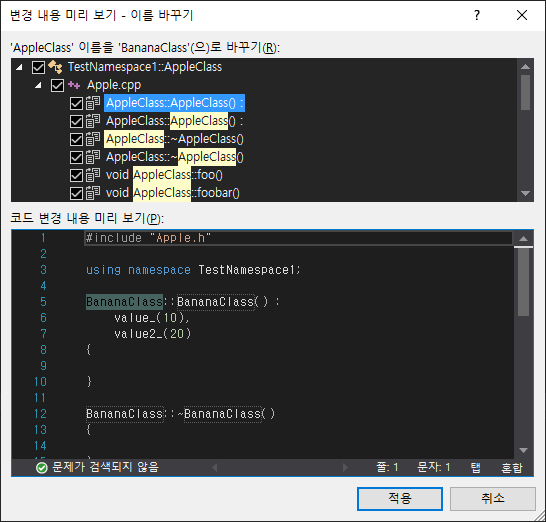
Task: Close the rename preview dialog
Action: click(x=522, y=15)
